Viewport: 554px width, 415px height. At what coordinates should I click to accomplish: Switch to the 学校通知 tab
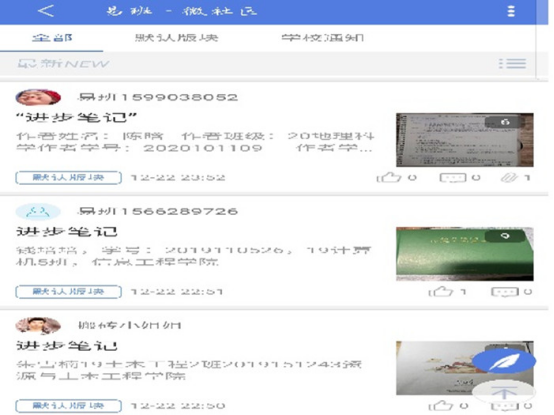[x=323, y=37]
